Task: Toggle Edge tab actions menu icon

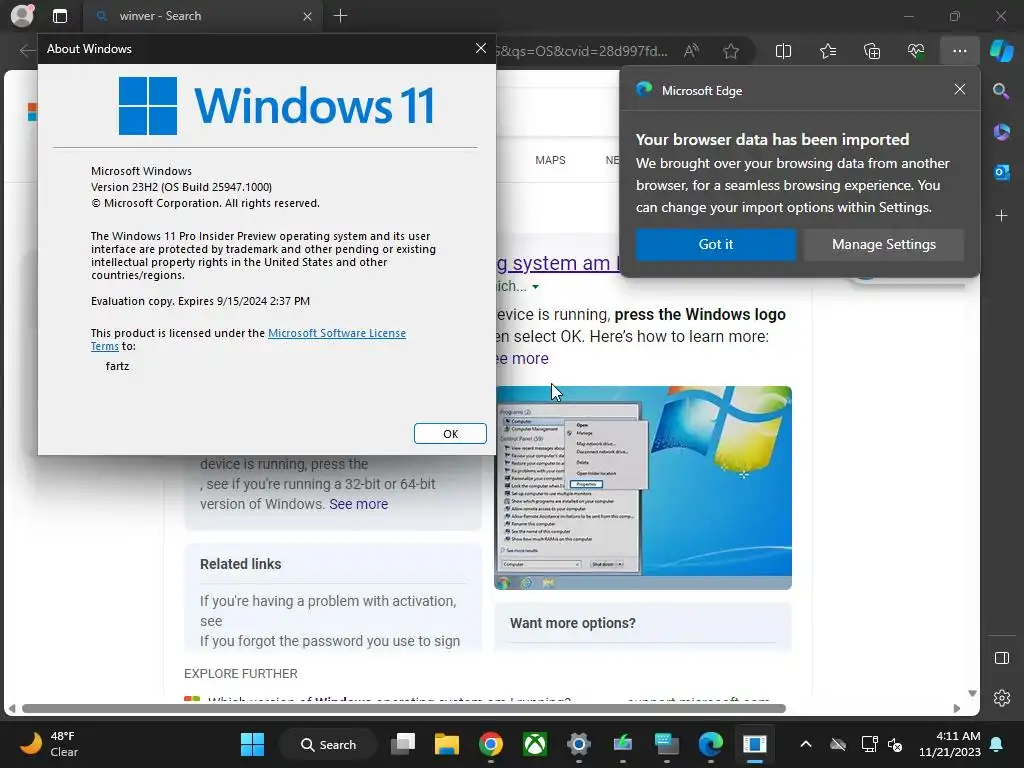Action: [x=59, y=16]
